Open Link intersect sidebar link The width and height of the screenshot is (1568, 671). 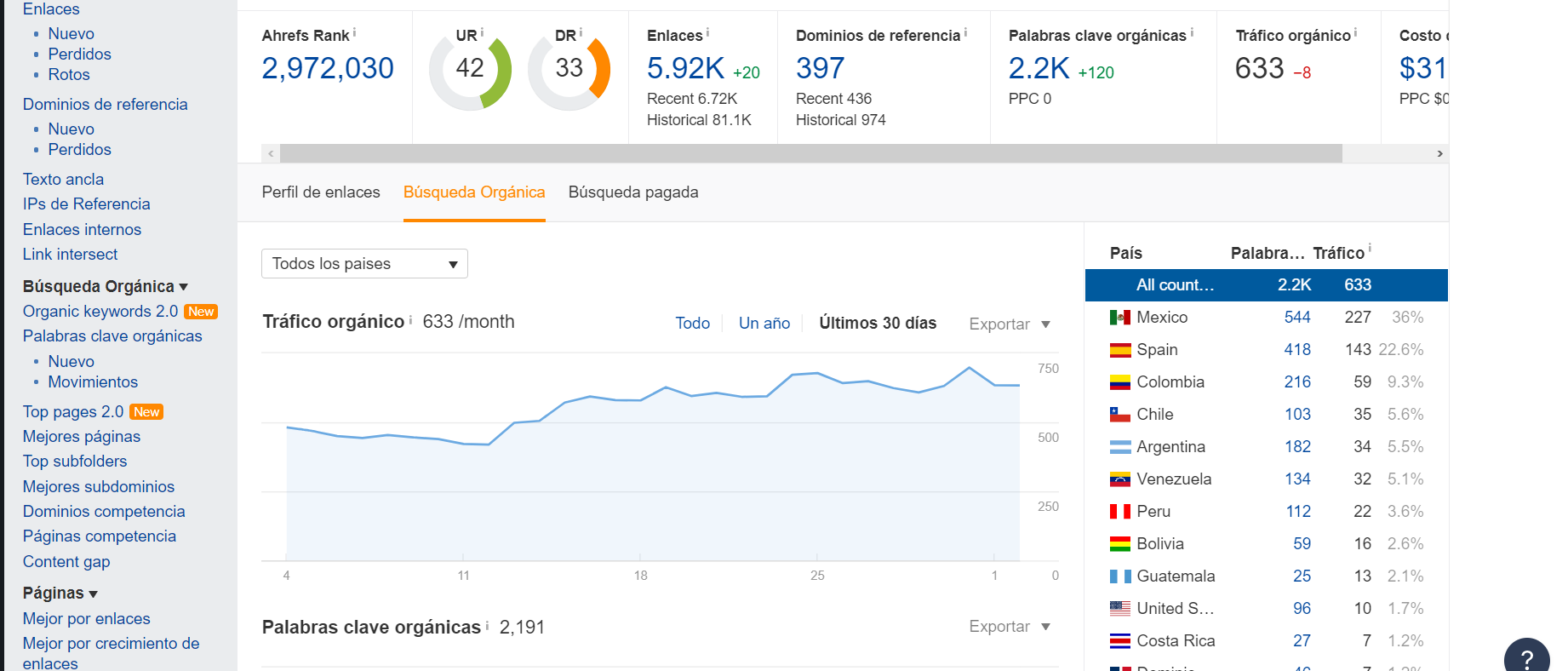pyautogui.click(x=71, y=255)
